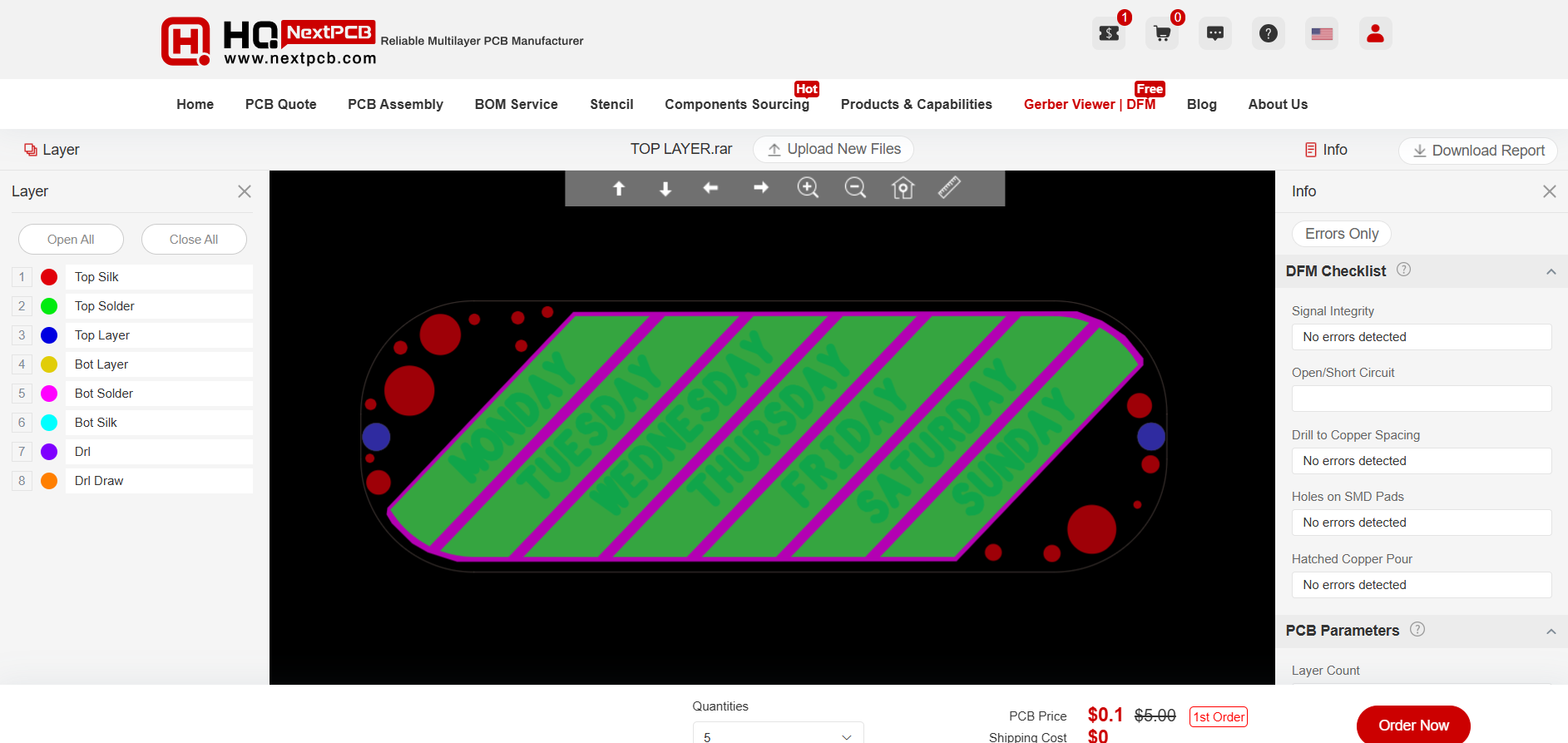Viewport: 1568px width, 743px height.
Task: Open About Us page
Action: coord(1278,104)
